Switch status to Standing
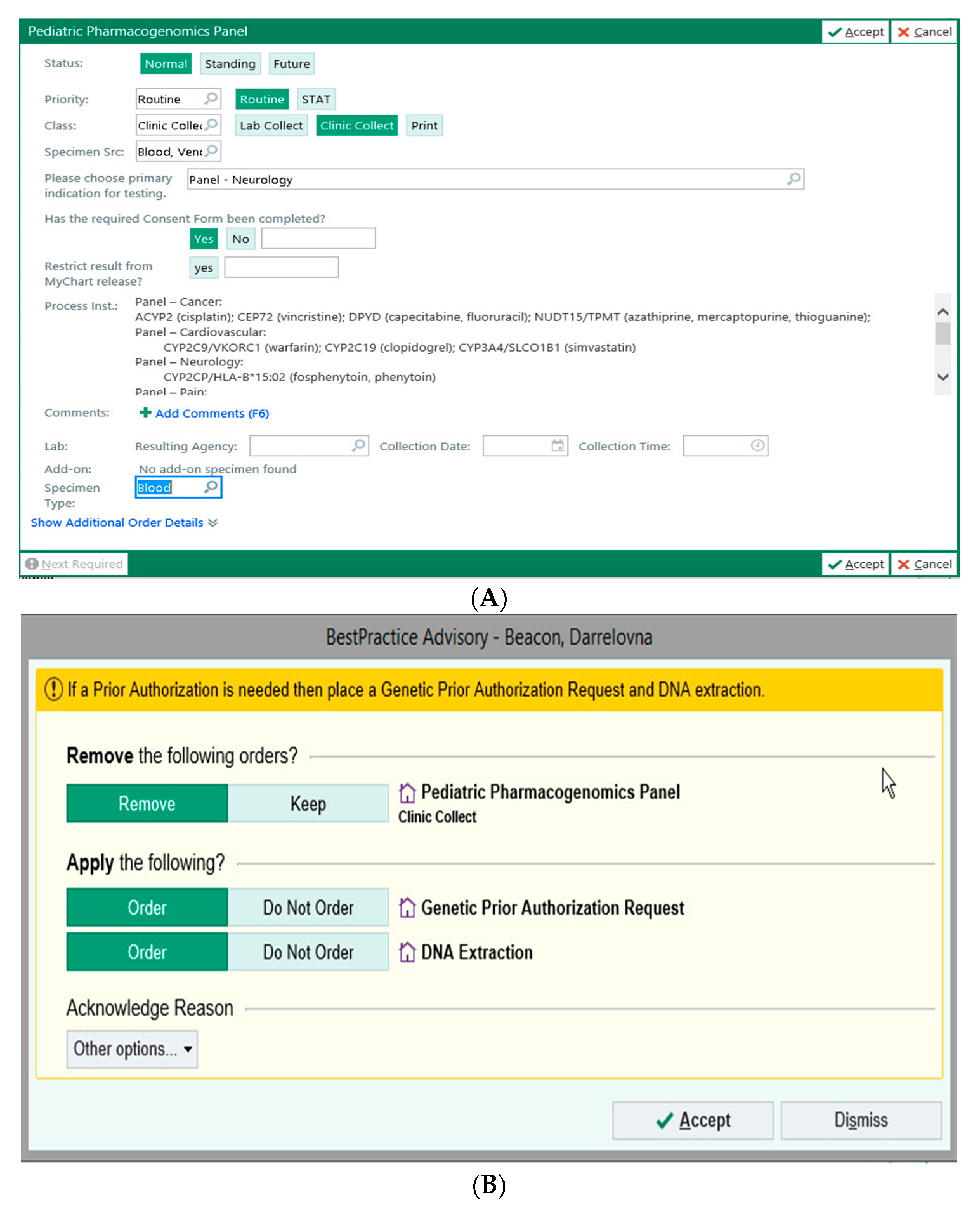Viewport: 980px width, 1210px height. point(230,64)
